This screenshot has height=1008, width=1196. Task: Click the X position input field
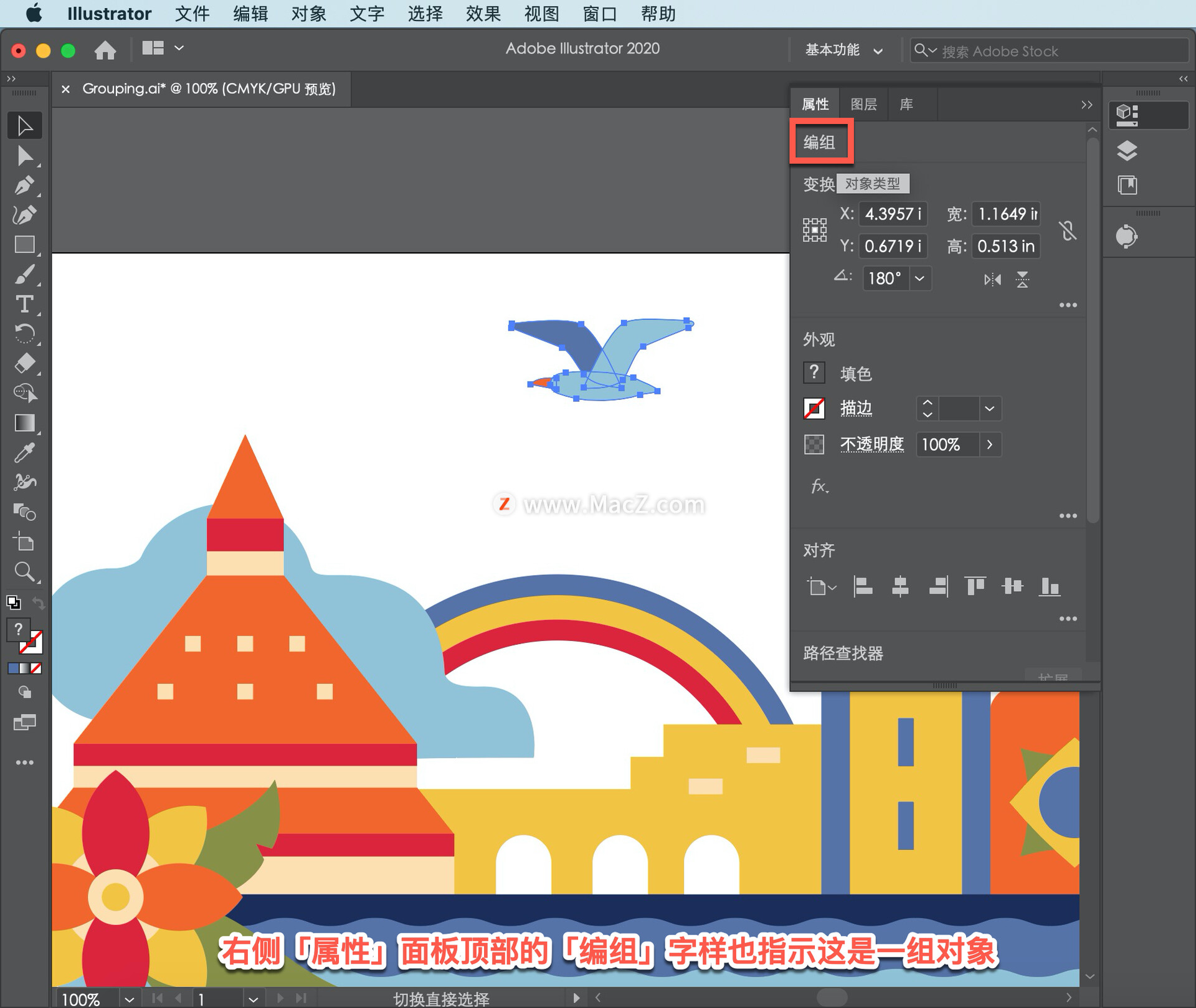point(893,214)
